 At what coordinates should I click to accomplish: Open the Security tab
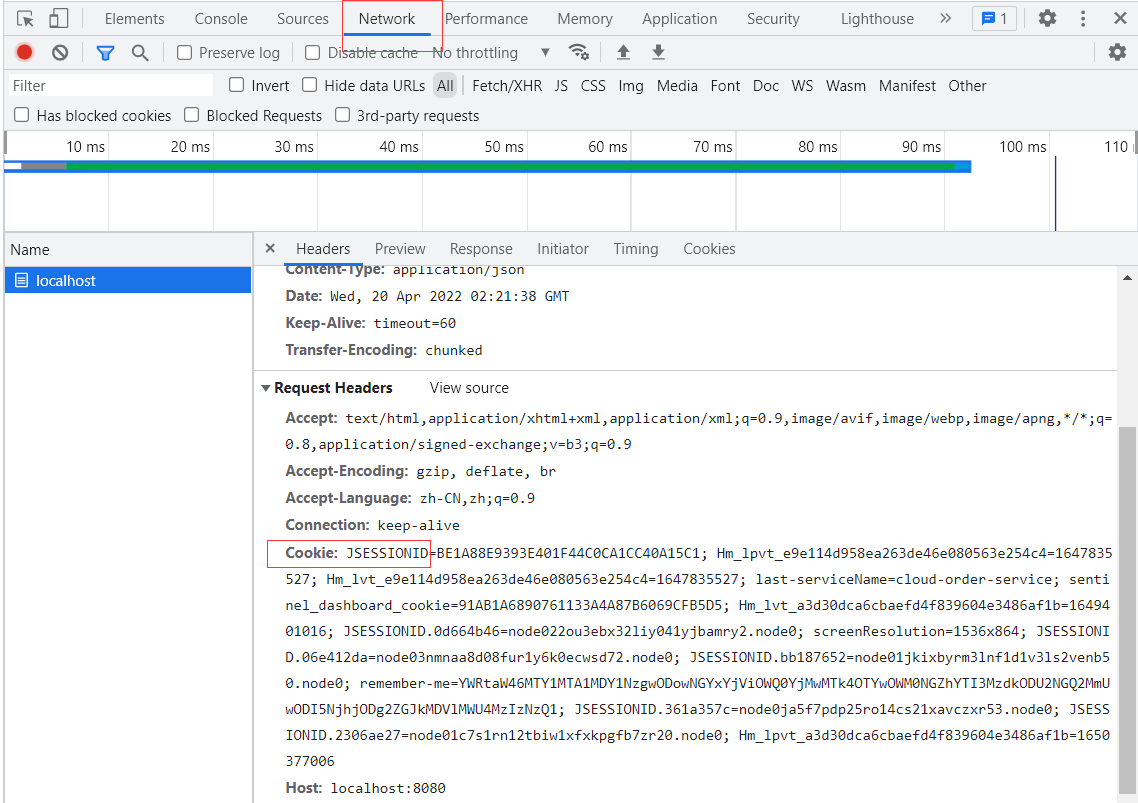773,19
